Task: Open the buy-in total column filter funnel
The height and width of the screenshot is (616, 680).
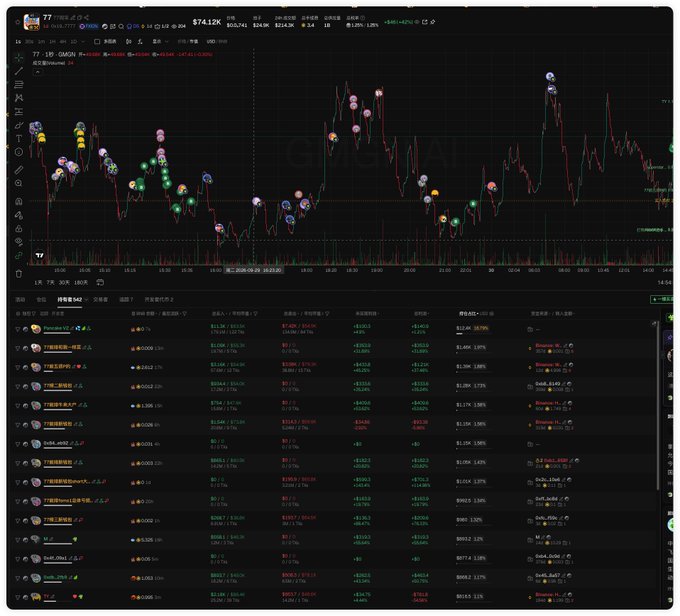Action: (255, 314)
